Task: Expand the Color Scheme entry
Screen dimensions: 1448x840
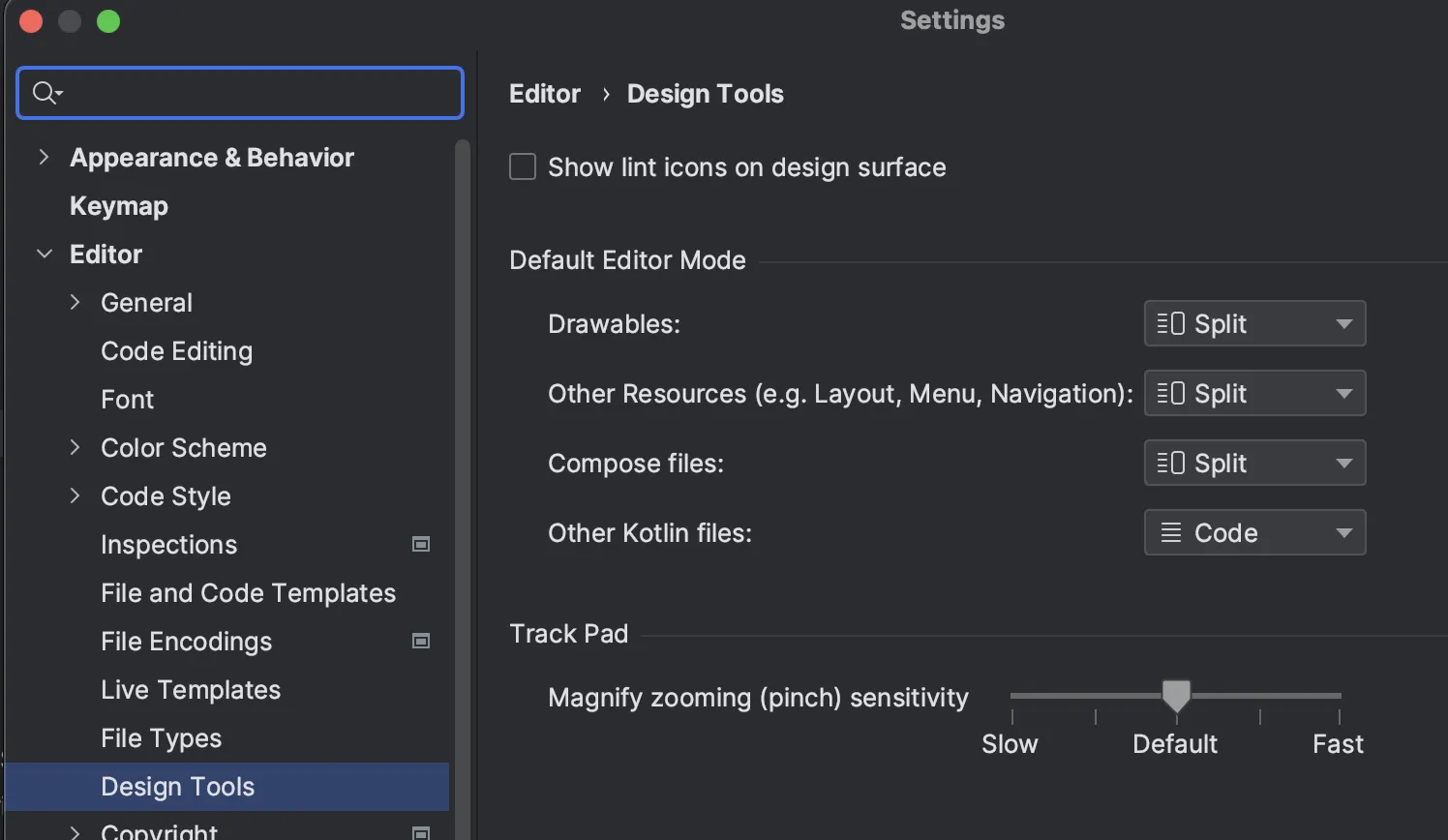Action: click(x=75, y=447)
